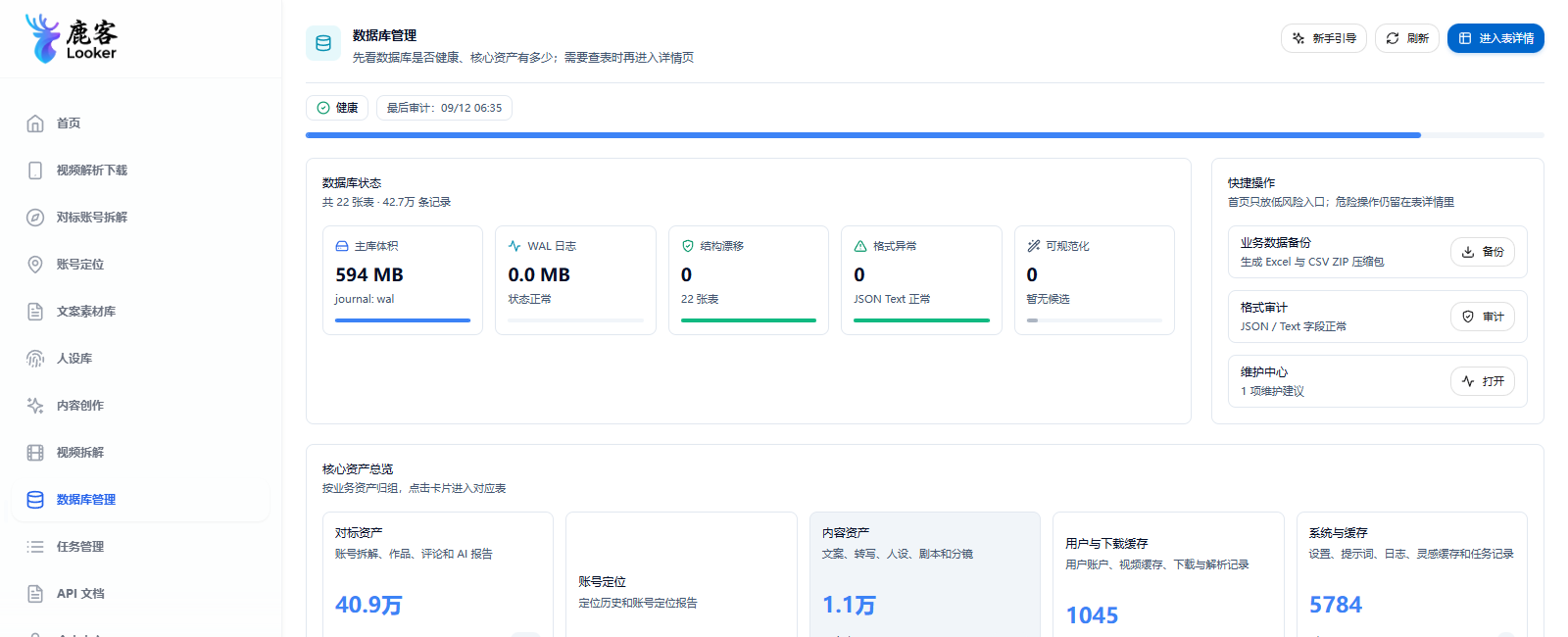This screenshot has height=637, width=1568.
Task: Click 共 22 张表 · 42.7万 条记录 text
Action: click(386, 202)
